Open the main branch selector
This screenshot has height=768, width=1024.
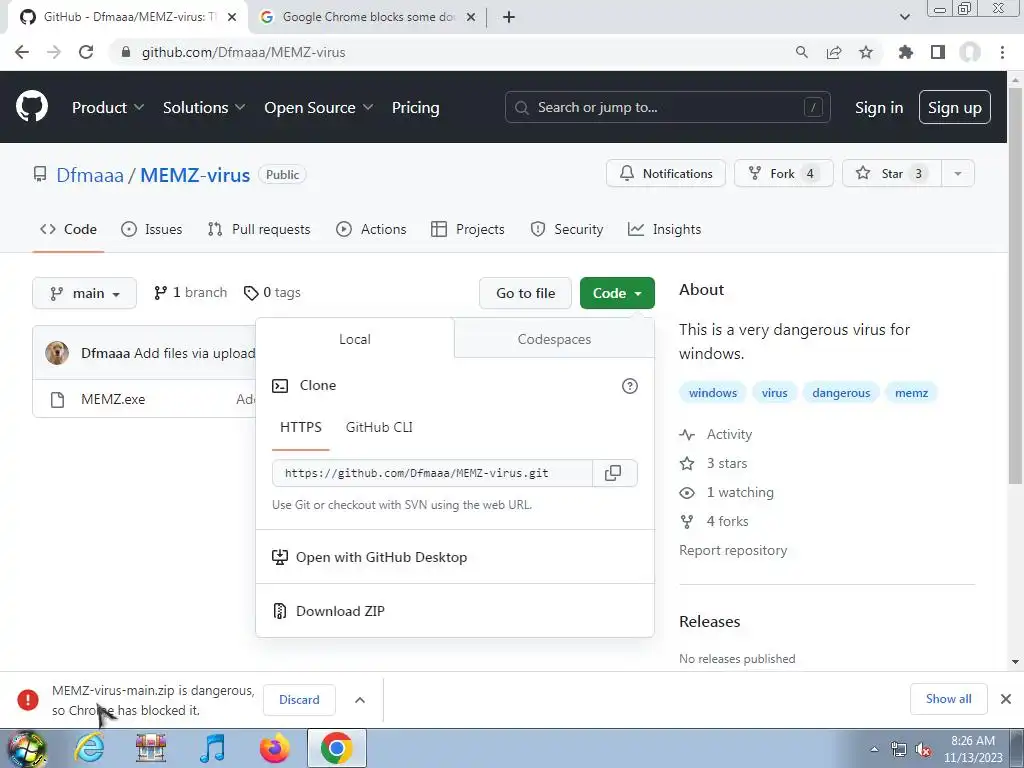click(x=84, y=293)
